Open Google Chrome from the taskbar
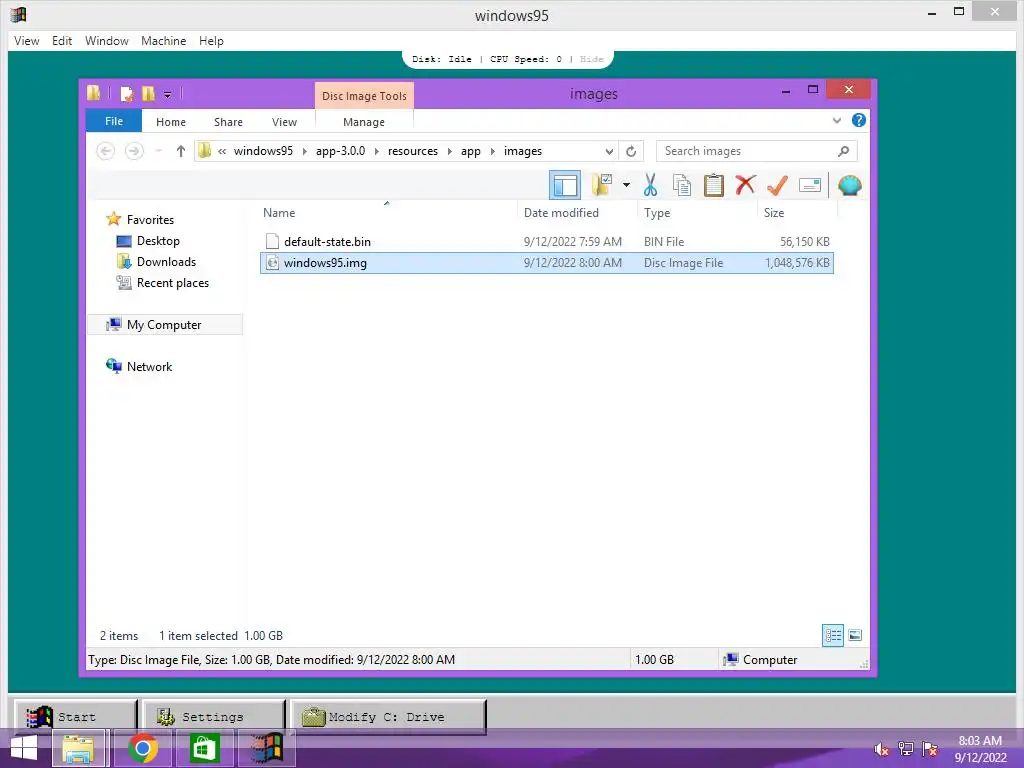 pyautogui.click(x=142, y=748)
